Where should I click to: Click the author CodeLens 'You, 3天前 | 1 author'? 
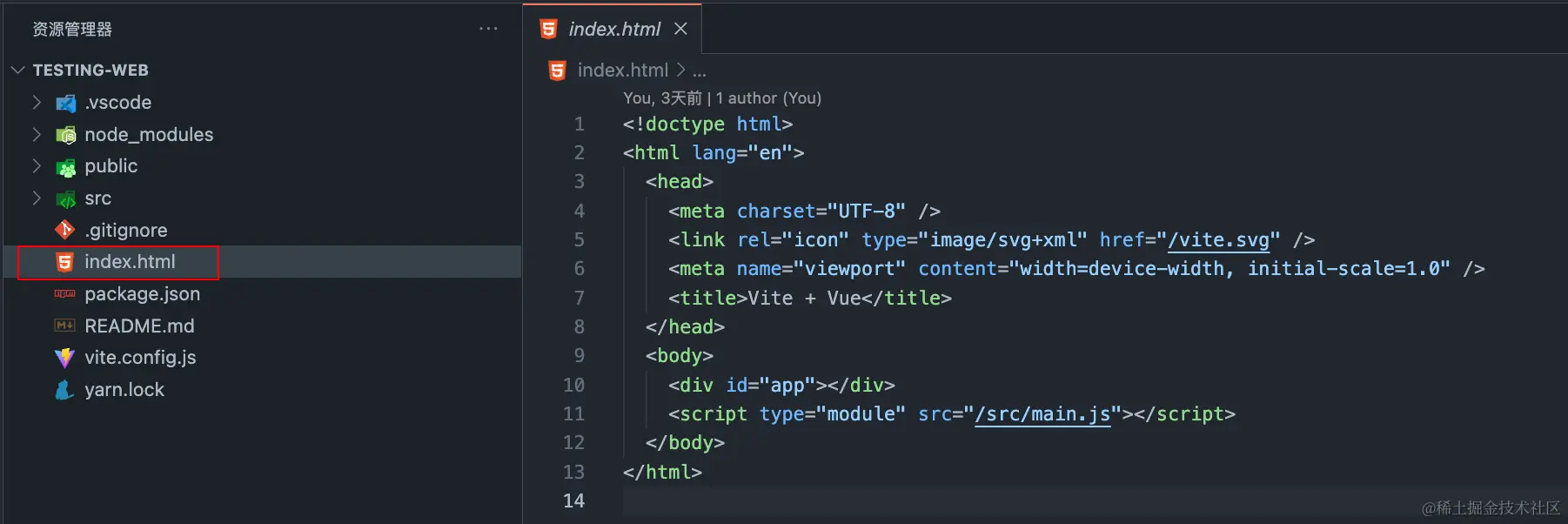722,98
